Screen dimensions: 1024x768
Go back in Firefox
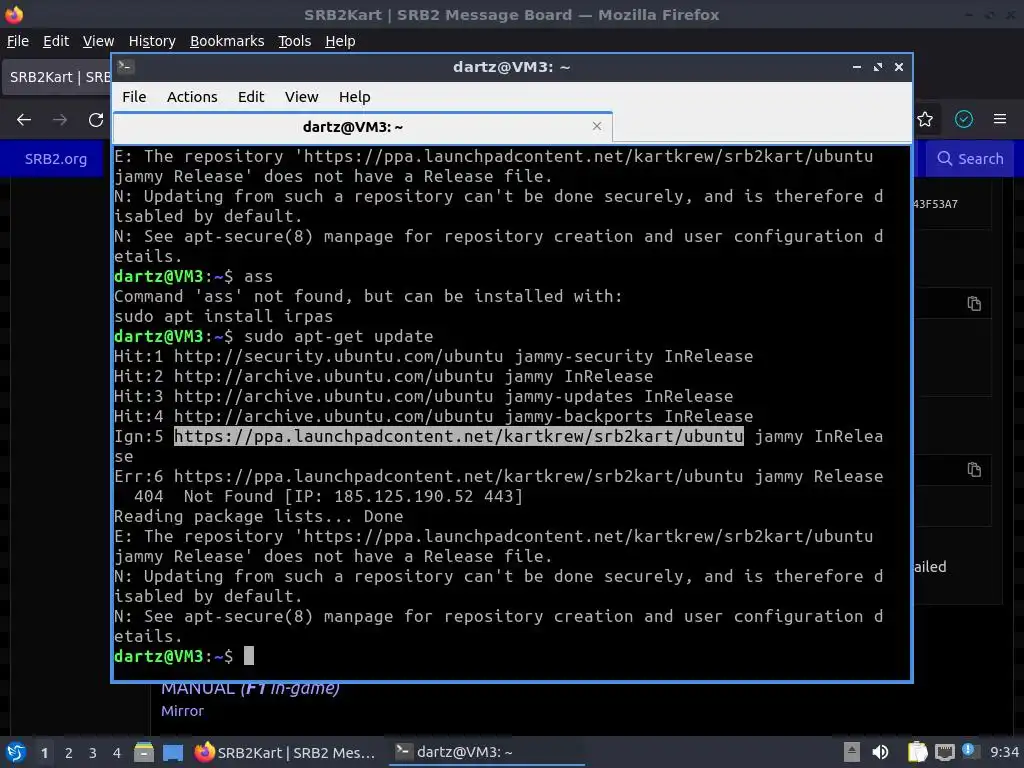(x=24, y=120)
